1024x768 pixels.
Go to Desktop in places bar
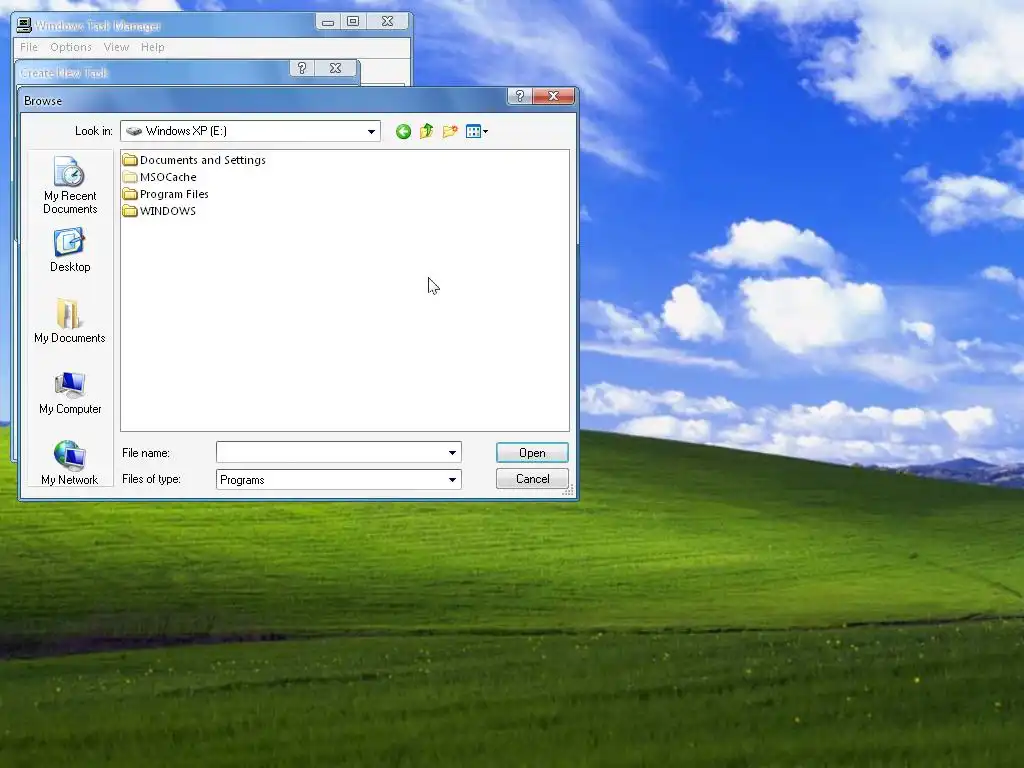pos(70,249)
